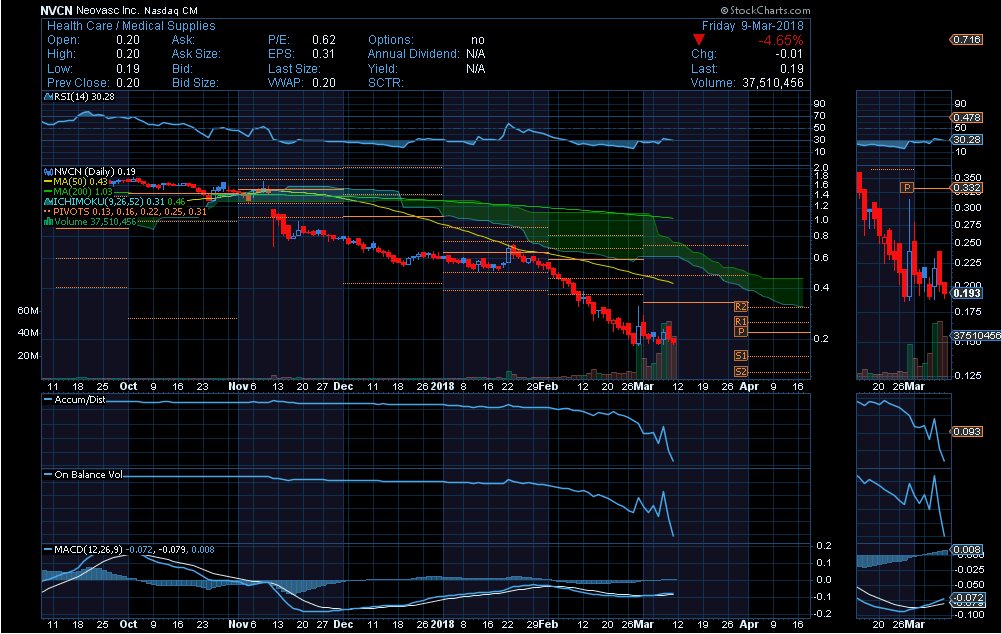Click the NVCN (Daily) candlestick legend icon

point(48,172)
